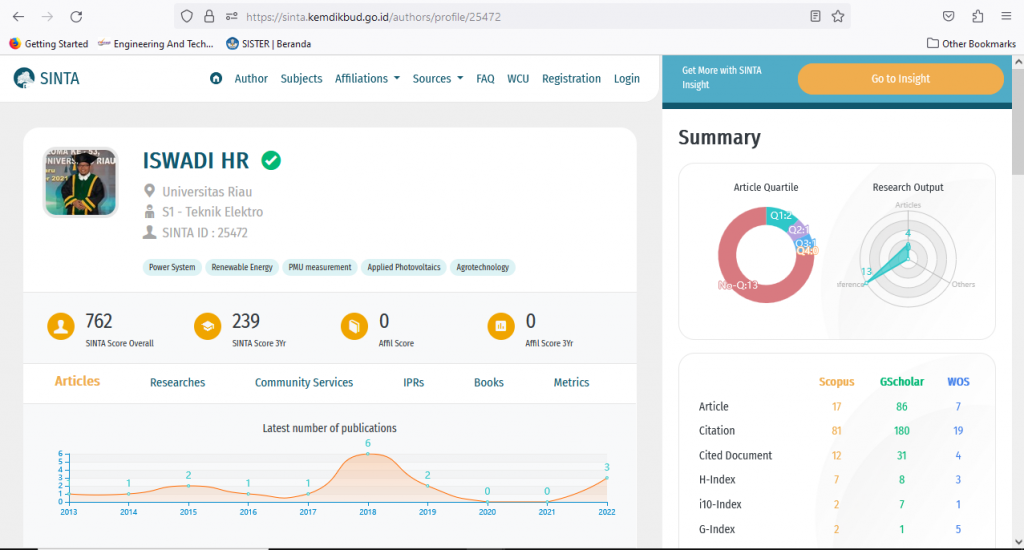Click the Research Output radar chart
Image resolution: width=1024 pixels, height=550 pixels.
pos(908,259)
